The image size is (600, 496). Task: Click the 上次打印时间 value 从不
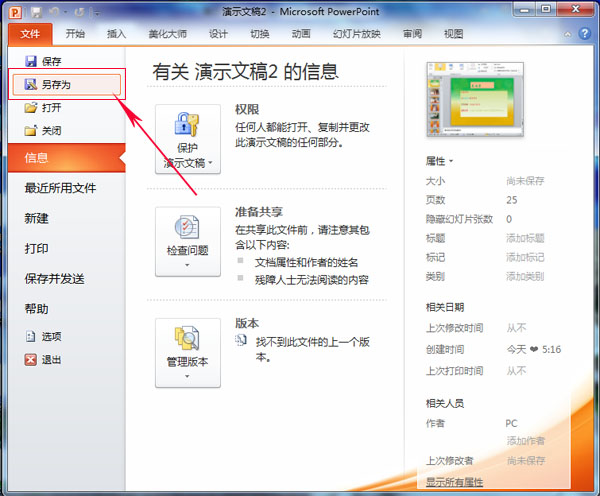click(516, 371)
